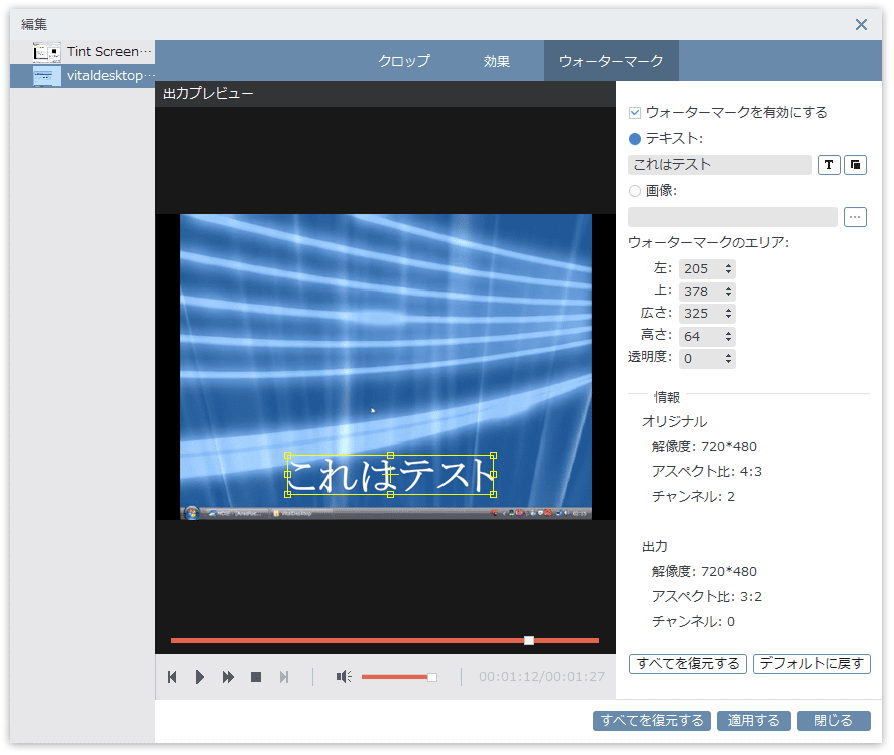The image size is (894, 755).
Task: Step to next frame icon
Action: tap(283, 677)
